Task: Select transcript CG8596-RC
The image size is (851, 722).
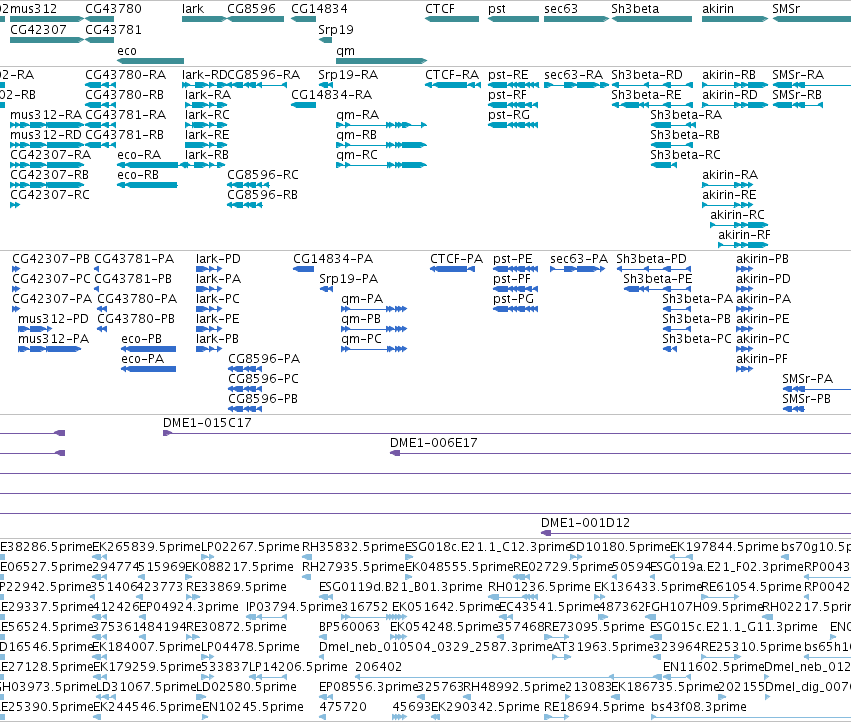Action: 263,175
